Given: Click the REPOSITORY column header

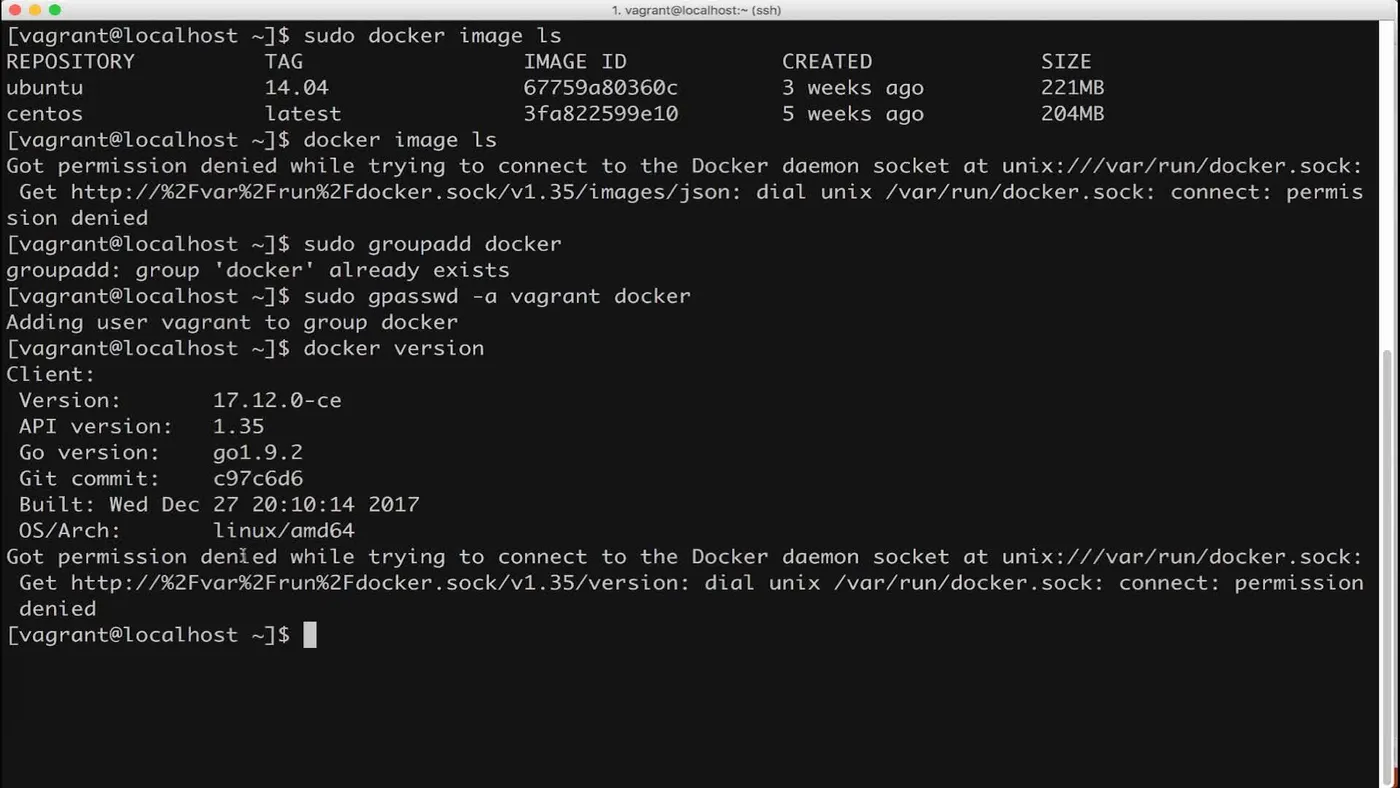Looking at the screenshot, I should [x=70, y=62].
